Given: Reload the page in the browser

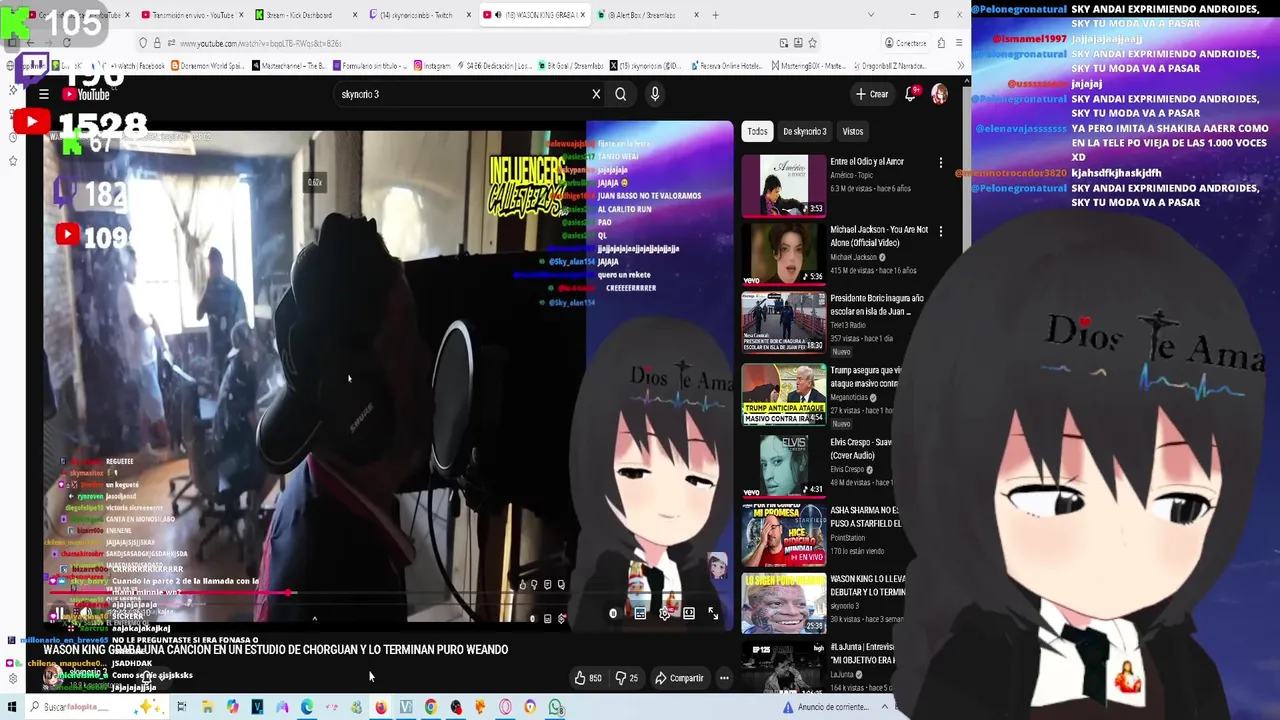Looking at the screenshot, I should point(67,43).
